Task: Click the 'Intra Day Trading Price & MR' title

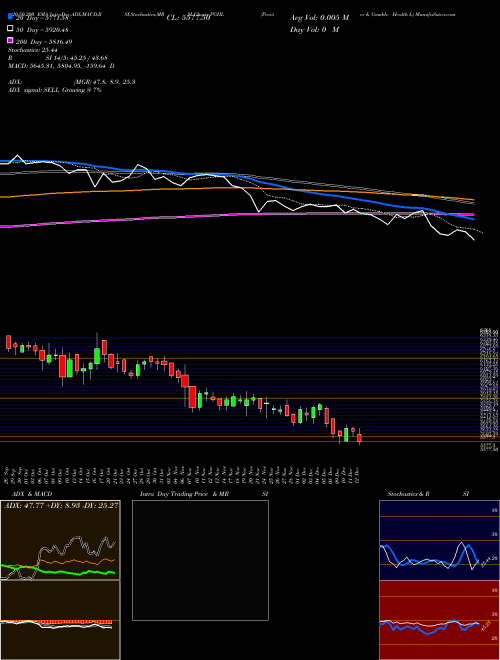Action: point(184,494)
